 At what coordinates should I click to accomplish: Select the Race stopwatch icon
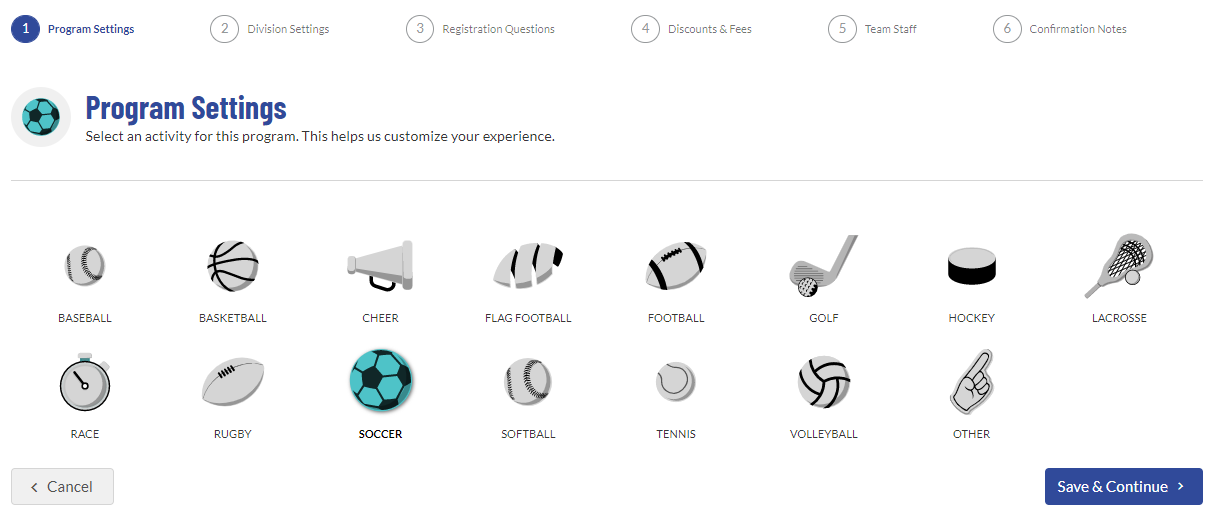[85, 382]
